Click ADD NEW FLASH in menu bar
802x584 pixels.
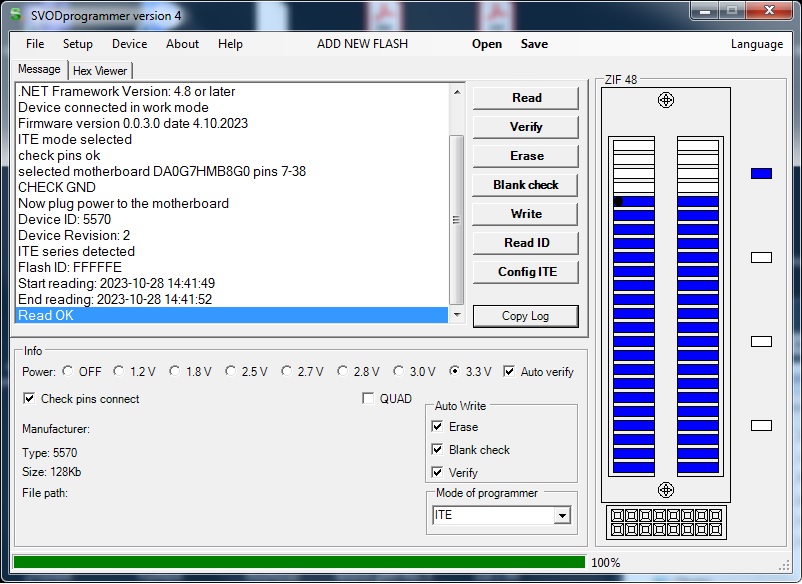coord(362,44)
